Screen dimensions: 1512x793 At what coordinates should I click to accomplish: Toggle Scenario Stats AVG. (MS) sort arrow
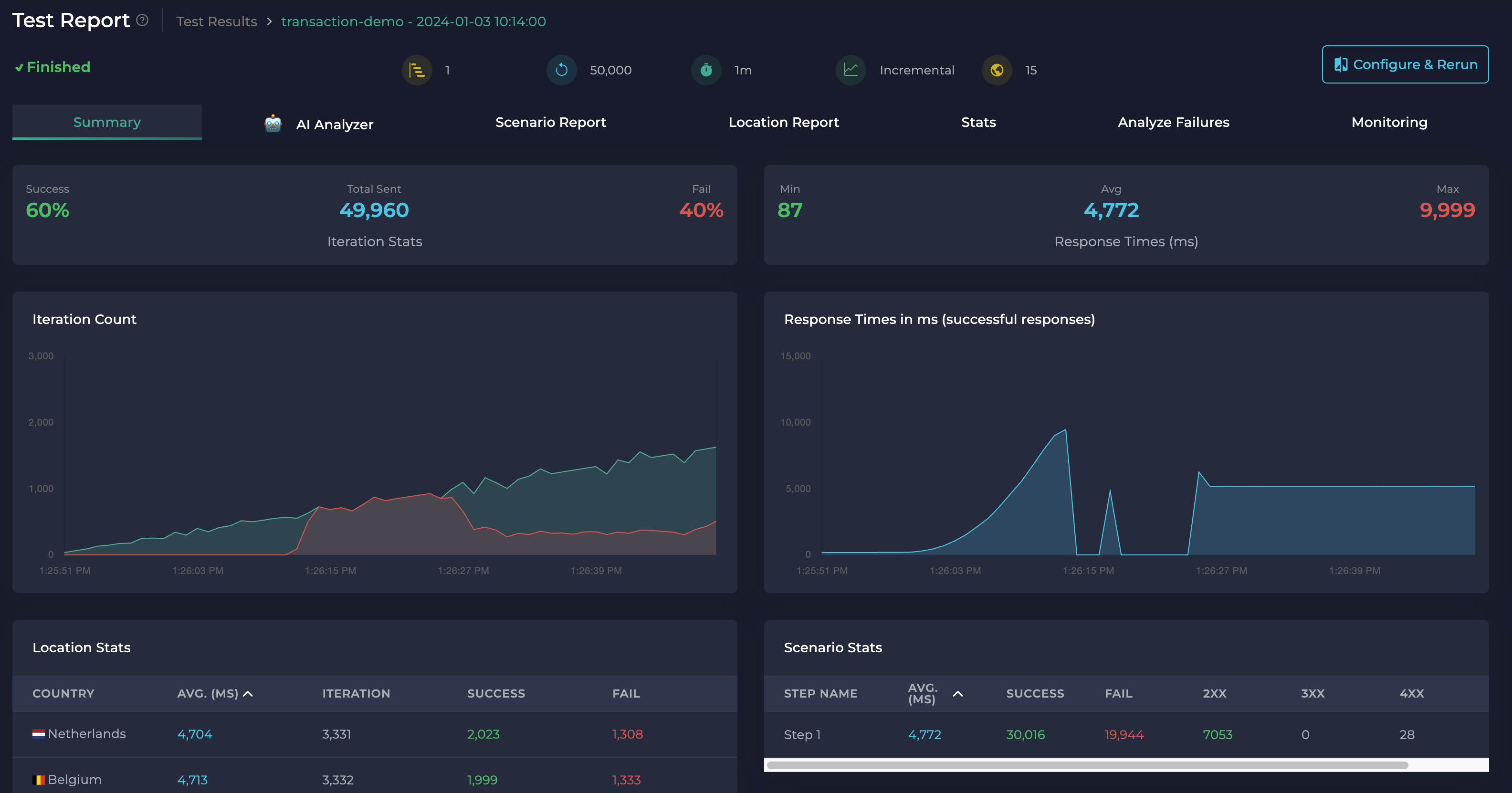tap(957, 694)
